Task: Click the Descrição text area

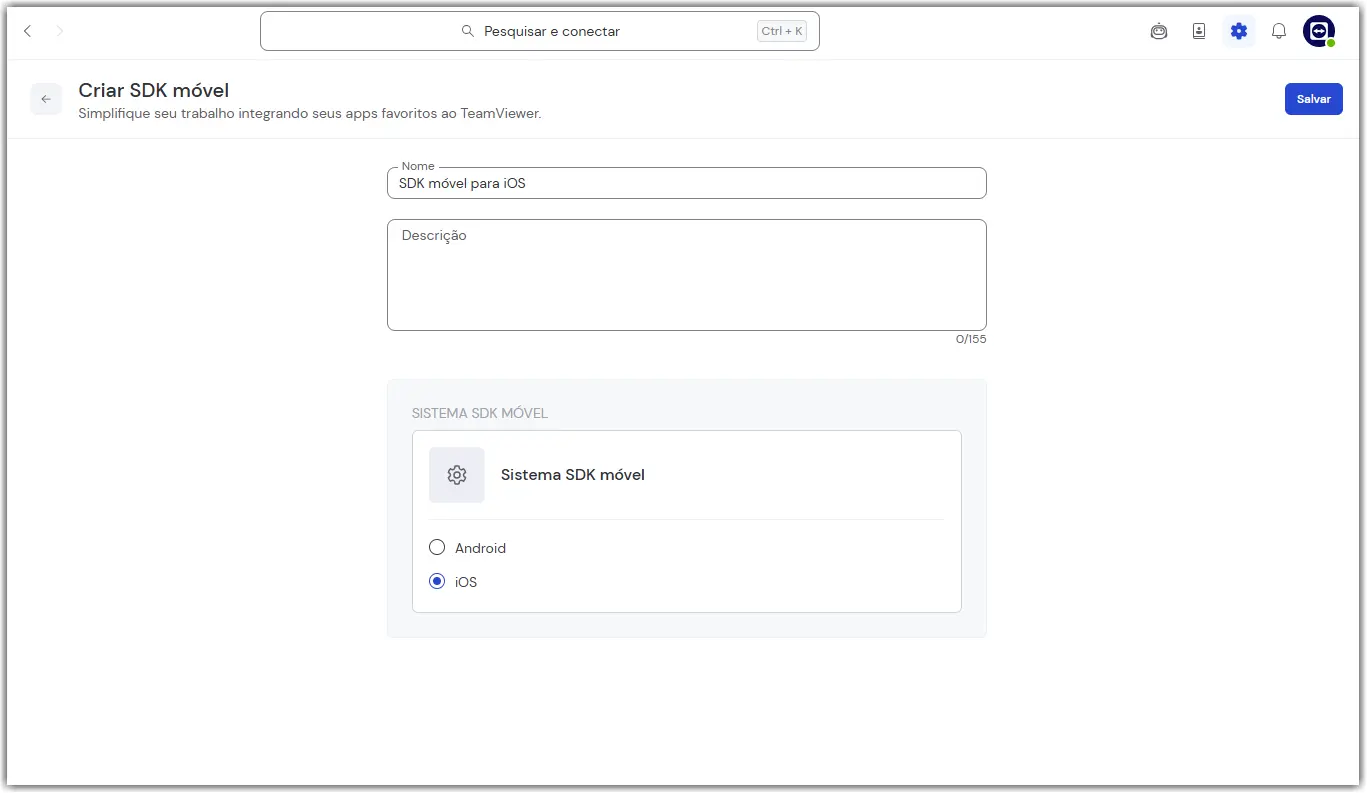Action: [x=687, y=275]
